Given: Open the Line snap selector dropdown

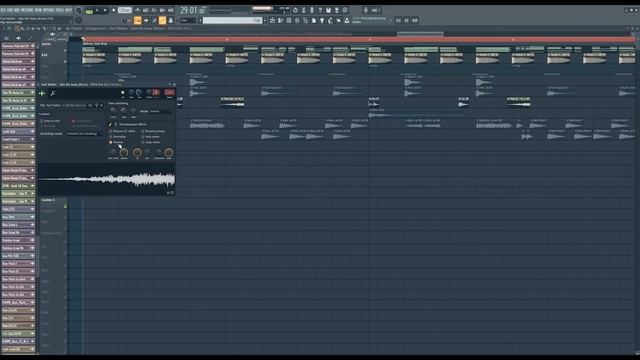Looking at the screenshot, I should click(189, 20).
